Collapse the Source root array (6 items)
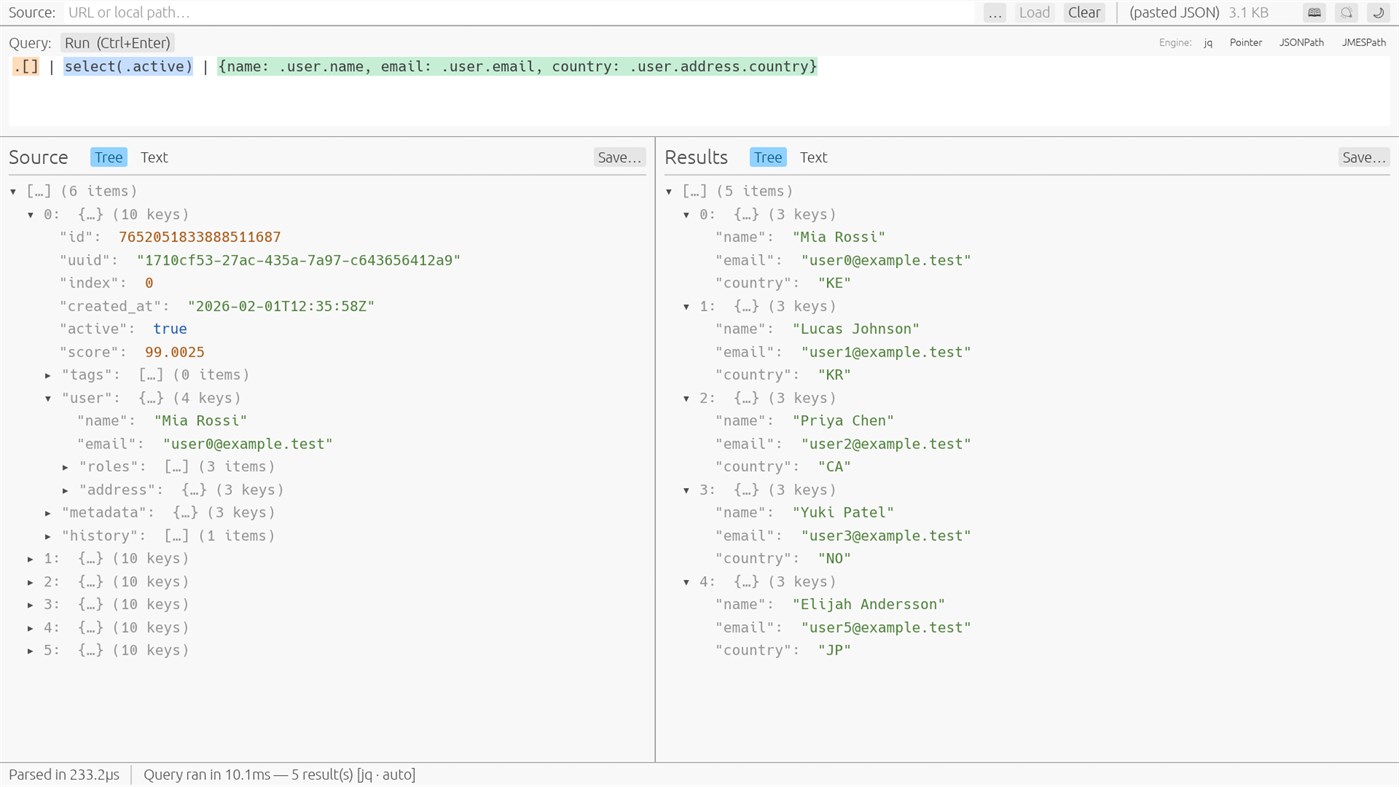The image size is (1399, 787). point(14,192)
